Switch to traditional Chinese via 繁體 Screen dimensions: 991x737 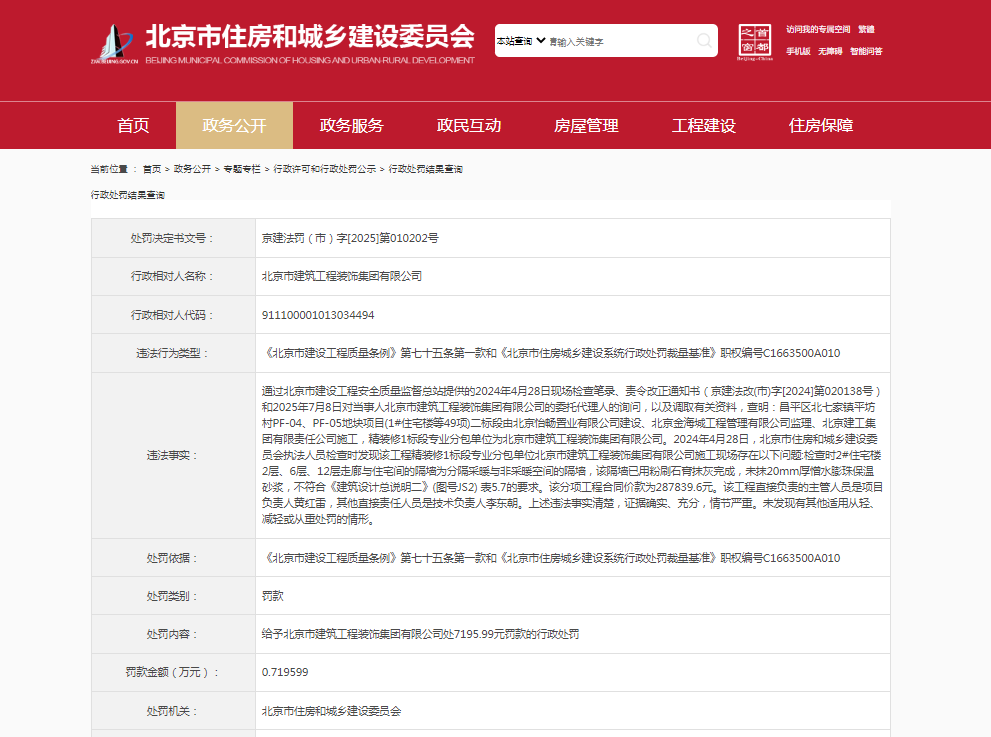865,29
